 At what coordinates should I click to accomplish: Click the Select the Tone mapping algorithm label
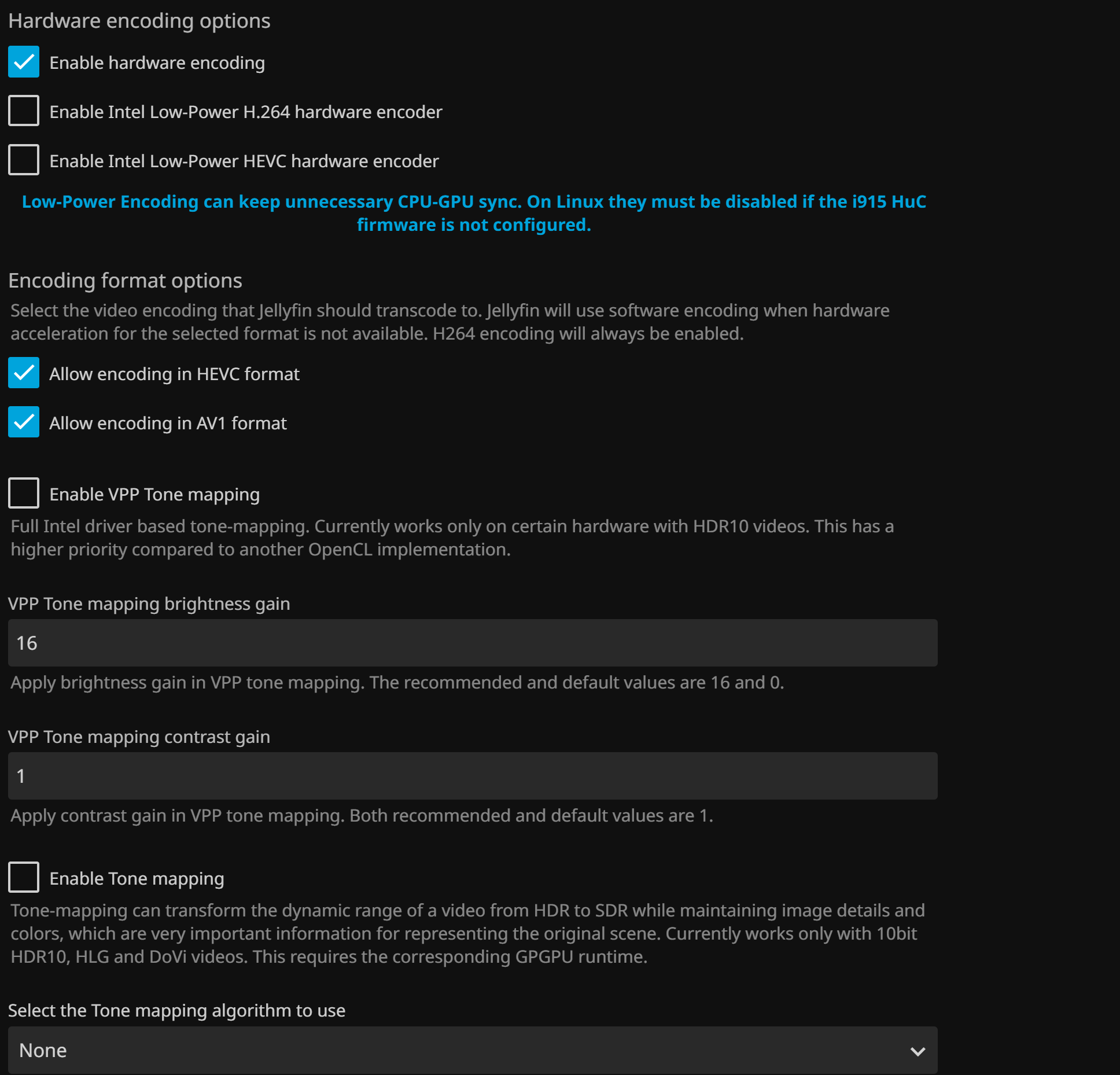tap(176, 1010)
